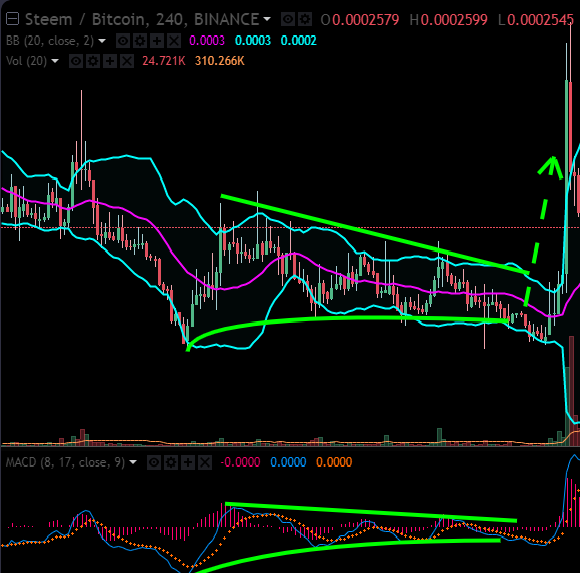Viewport: 580px width, 573px height.
Task: Click the 'BB (20, close, 2)' label
Action: click(x=50, y=41)
